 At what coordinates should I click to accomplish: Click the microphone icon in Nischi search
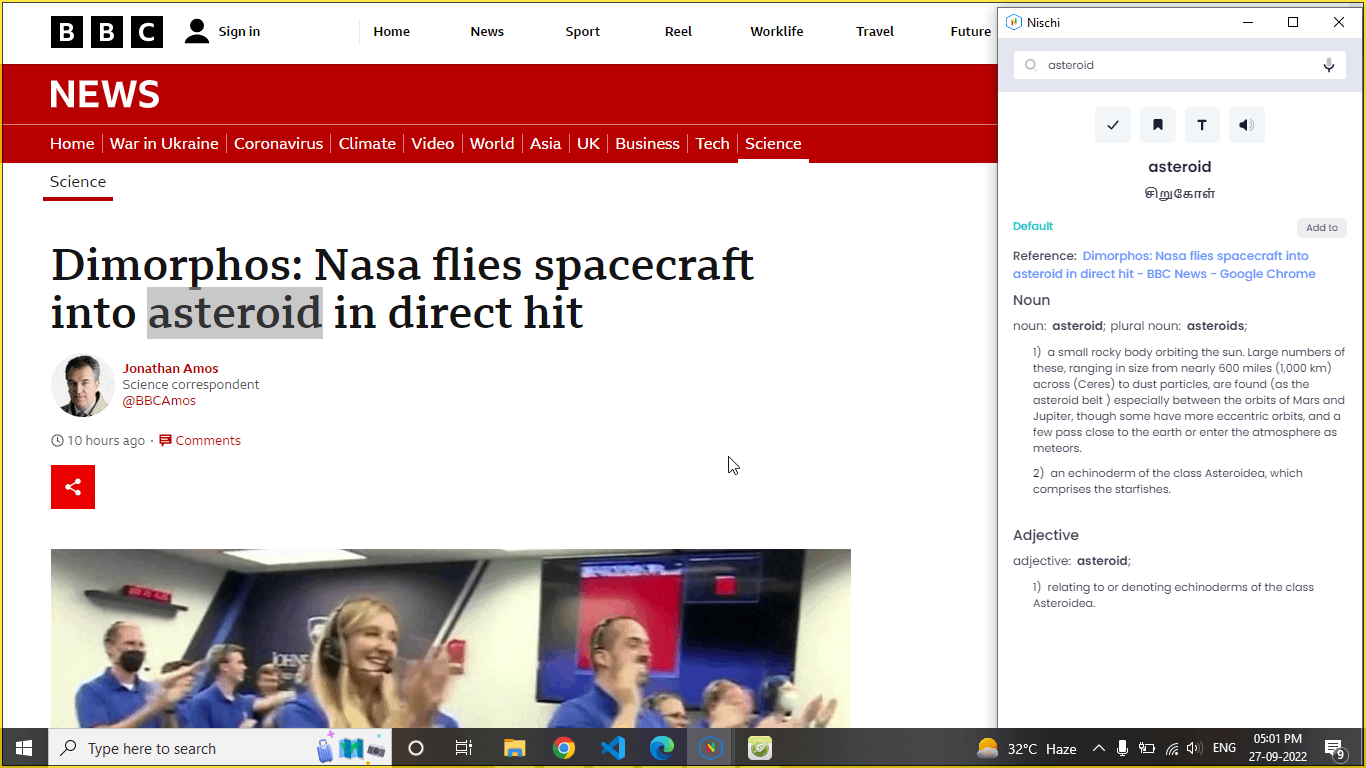pos(1329,65)
